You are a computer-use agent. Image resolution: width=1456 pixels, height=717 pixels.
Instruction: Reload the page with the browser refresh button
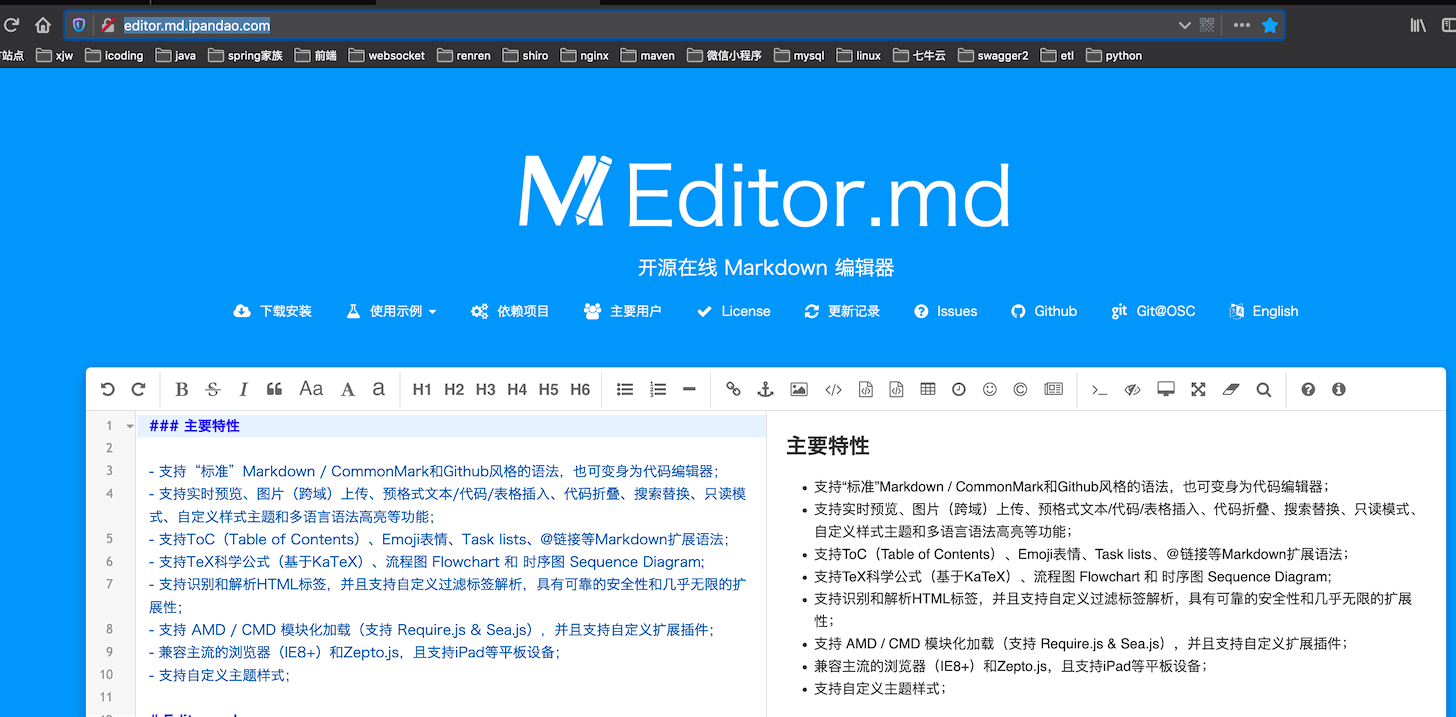[12, 25]
